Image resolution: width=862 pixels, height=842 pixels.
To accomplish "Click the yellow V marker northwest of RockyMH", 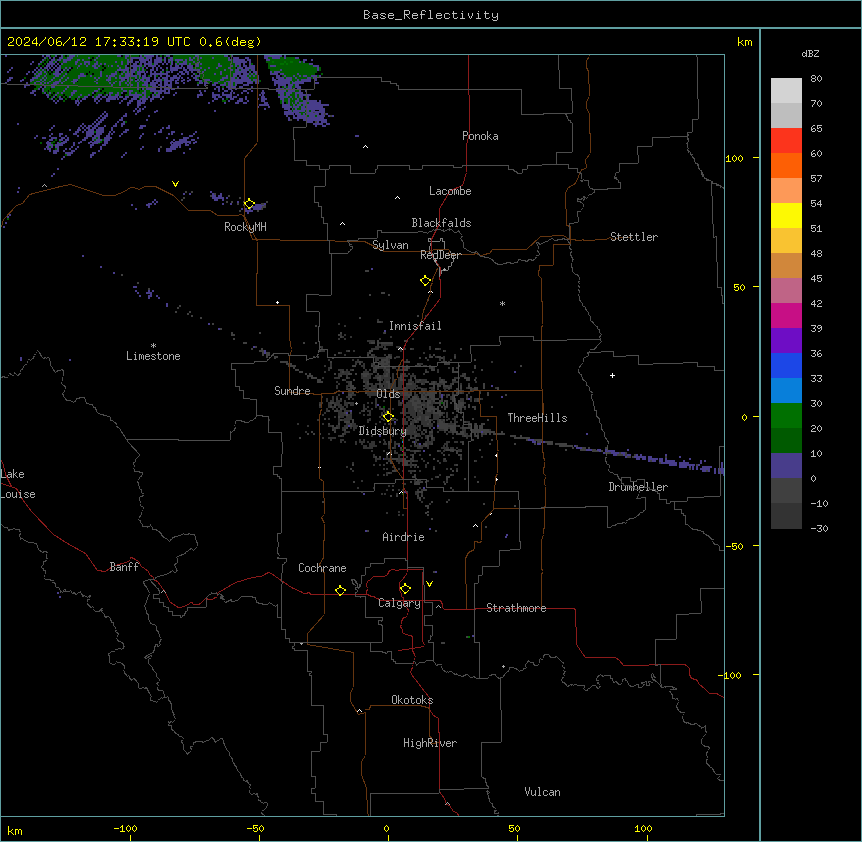I will 175,184.
